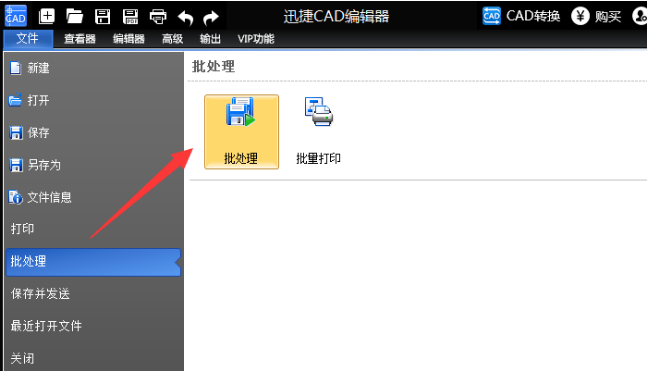The image size is (647, 382).
Task: Open 文件信息 in the file menu
Action: [x=93, y=197]
